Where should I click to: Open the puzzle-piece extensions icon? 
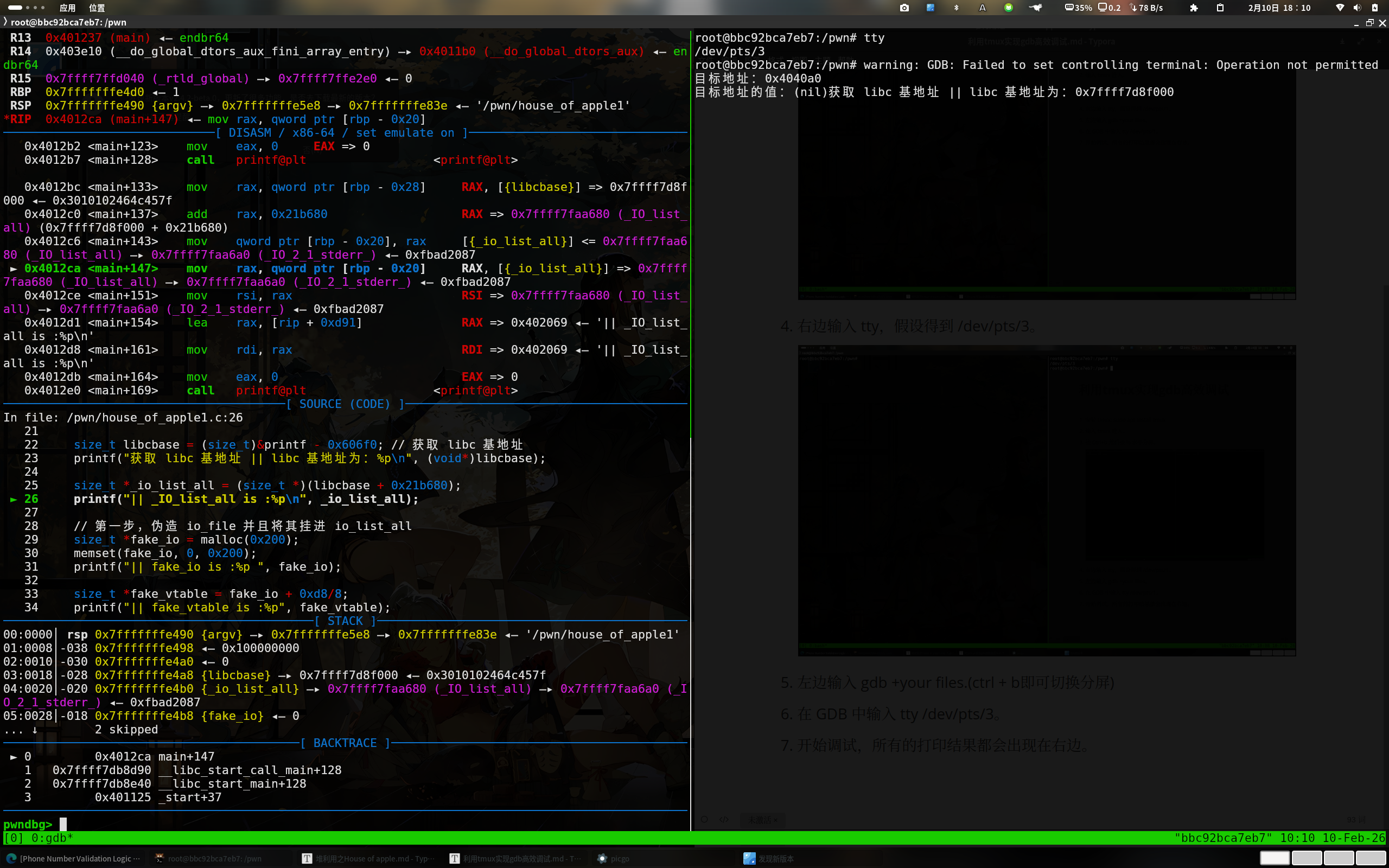(1194, 8)
